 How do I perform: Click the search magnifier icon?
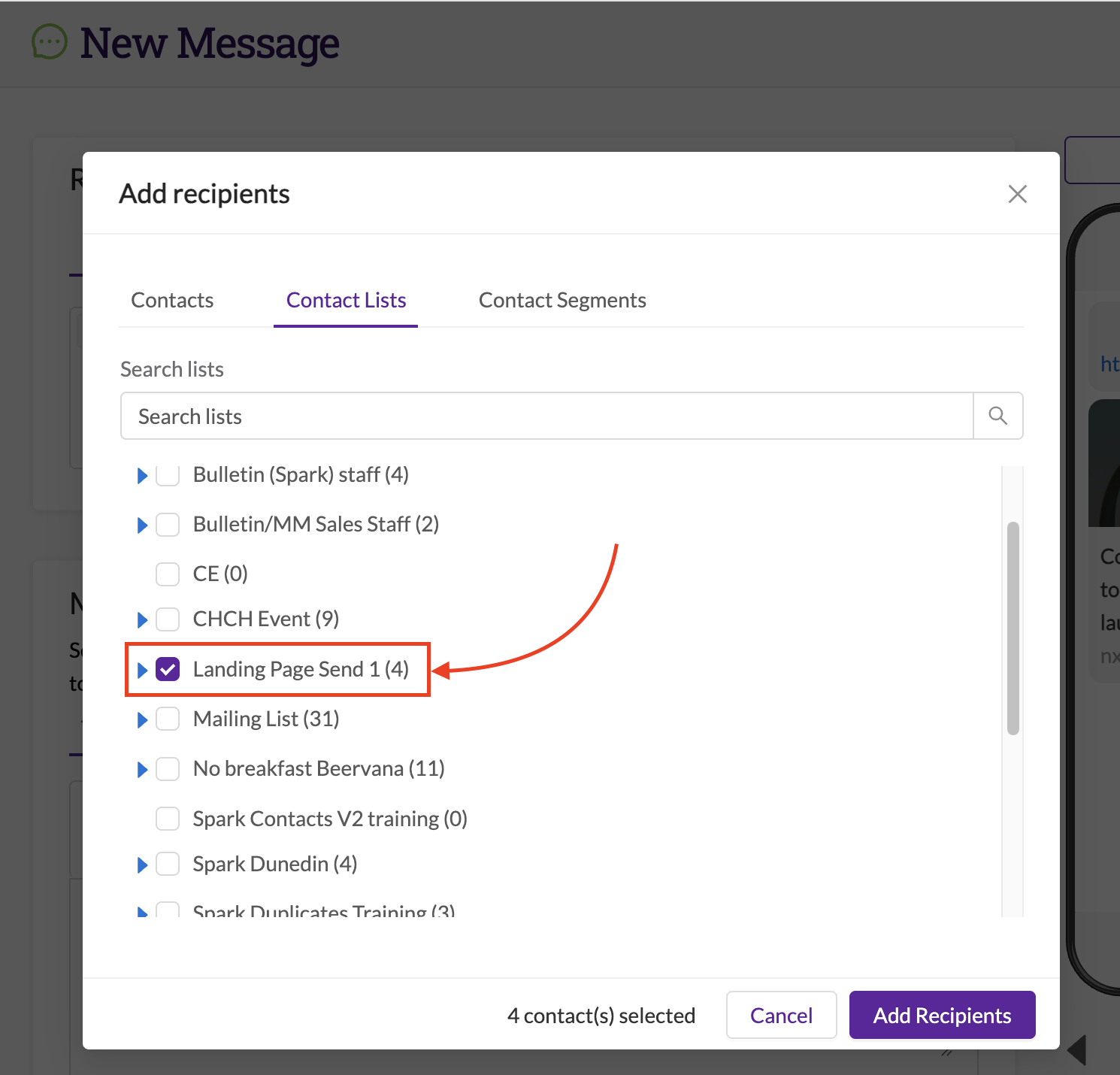(997, 416)
